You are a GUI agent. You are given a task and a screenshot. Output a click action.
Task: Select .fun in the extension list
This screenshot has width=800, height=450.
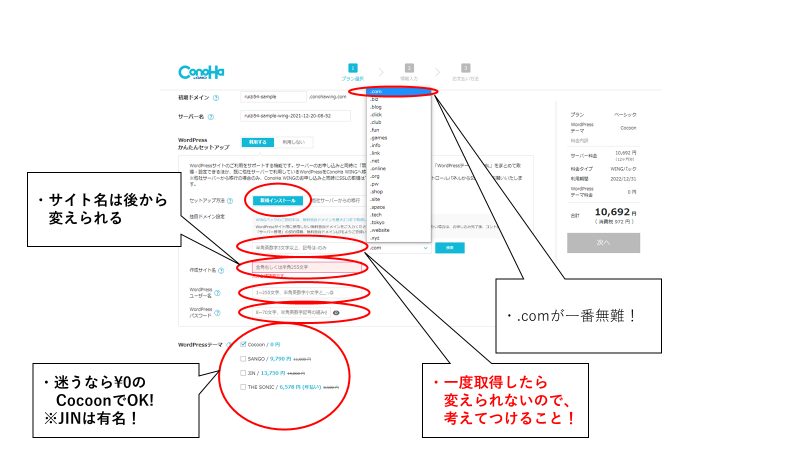[x=398, y=130]
